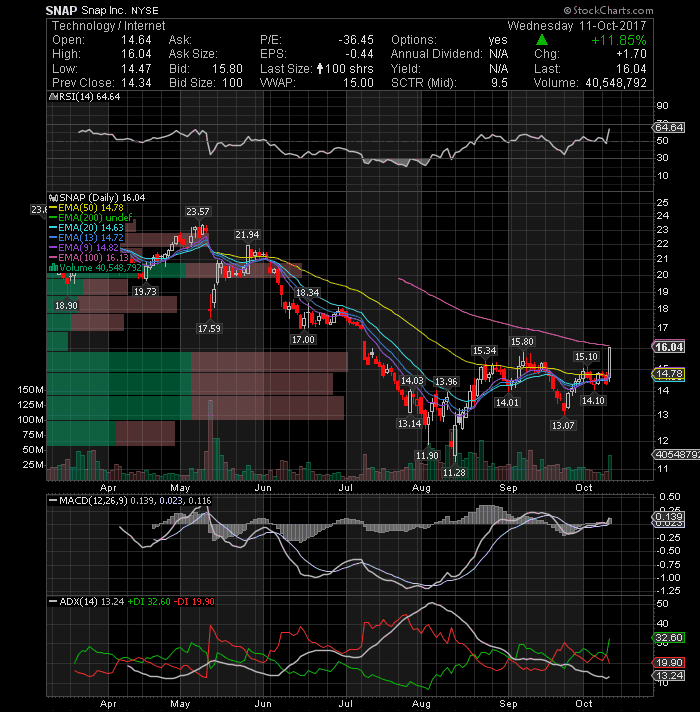Click the EPS value -0.44
Image resolution: width=700 pixels, height=712 pixels.
(359, 54)
